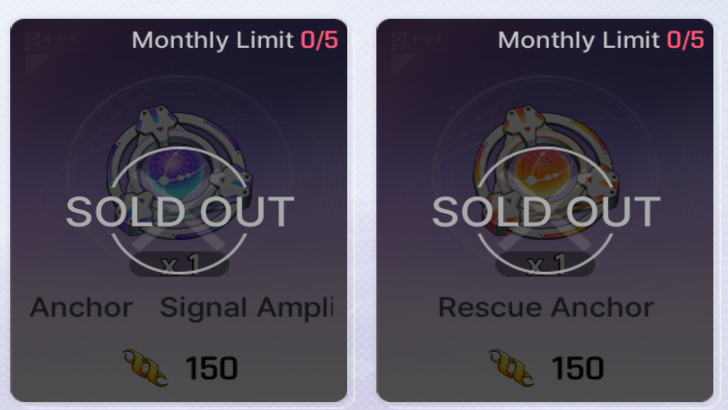
Task: Click the x1 quantity badge on the Rescue Anchor card
Action: click(546, 266)
